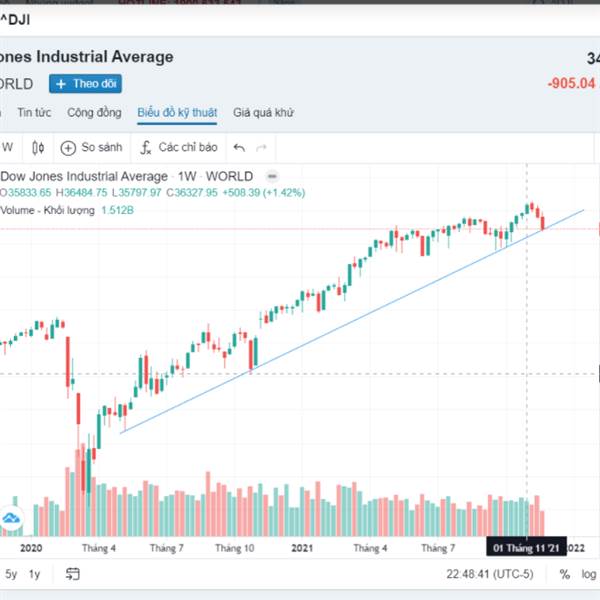The width and height of the screenshot is (600, 600).
Task: Click the Volume - Khối lượng indicator label
Action: (47, 210)
